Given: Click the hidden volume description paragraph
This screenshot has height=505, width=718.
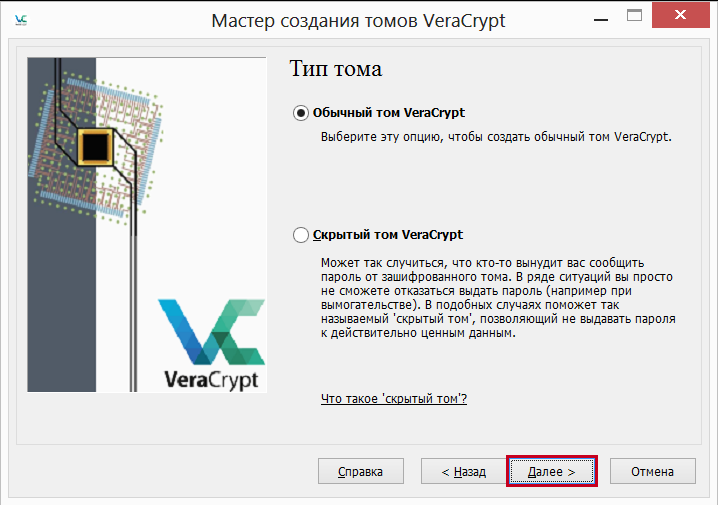Looking at the screenshot, I should tap(498, 298).
